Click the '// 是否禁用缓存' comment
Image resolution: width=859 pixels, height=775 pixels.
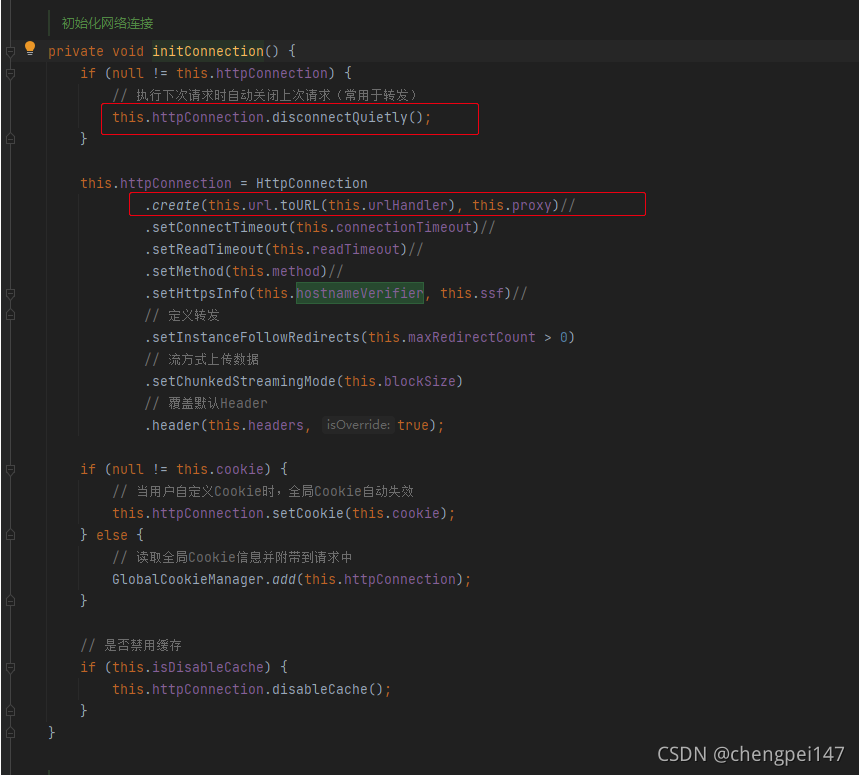click(131, 645)
